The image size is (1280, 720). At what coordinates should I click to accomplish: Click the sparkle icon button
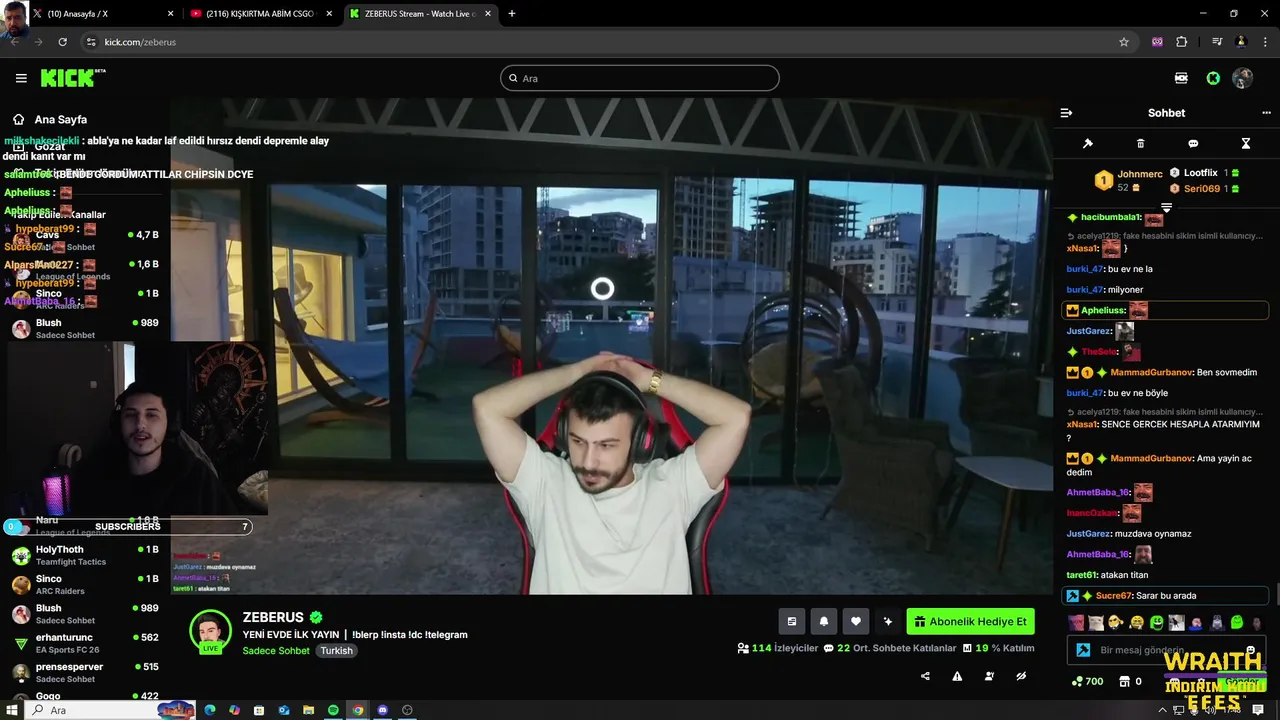[888, 621]
